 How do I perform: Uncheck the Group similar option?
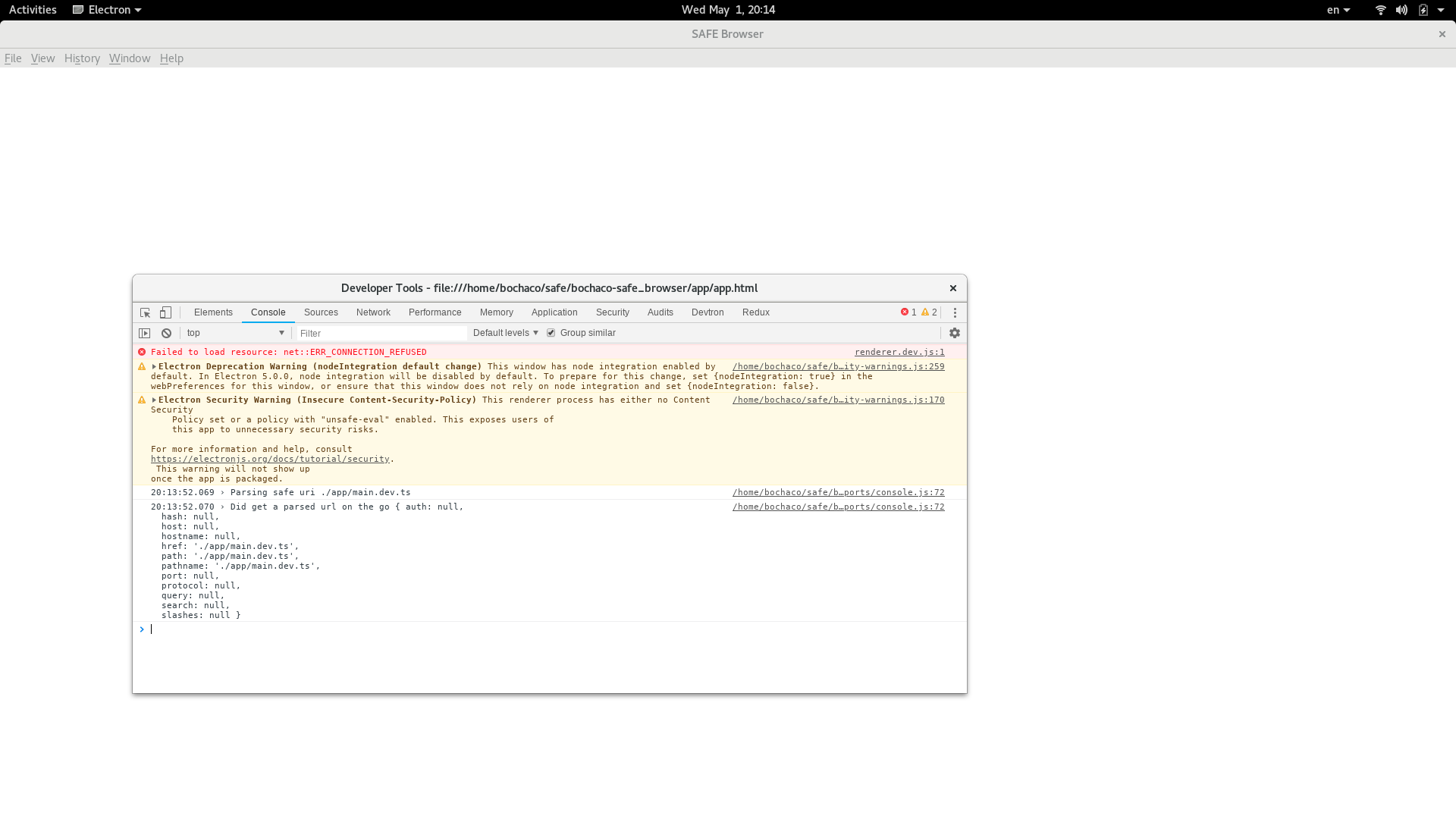552,332
